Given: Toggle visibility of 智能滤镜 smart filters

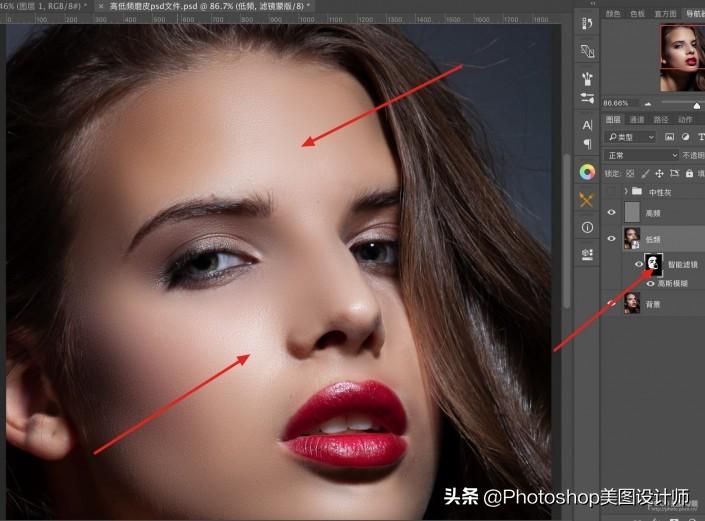Looking at the screenshot, I should coord(639,264).
